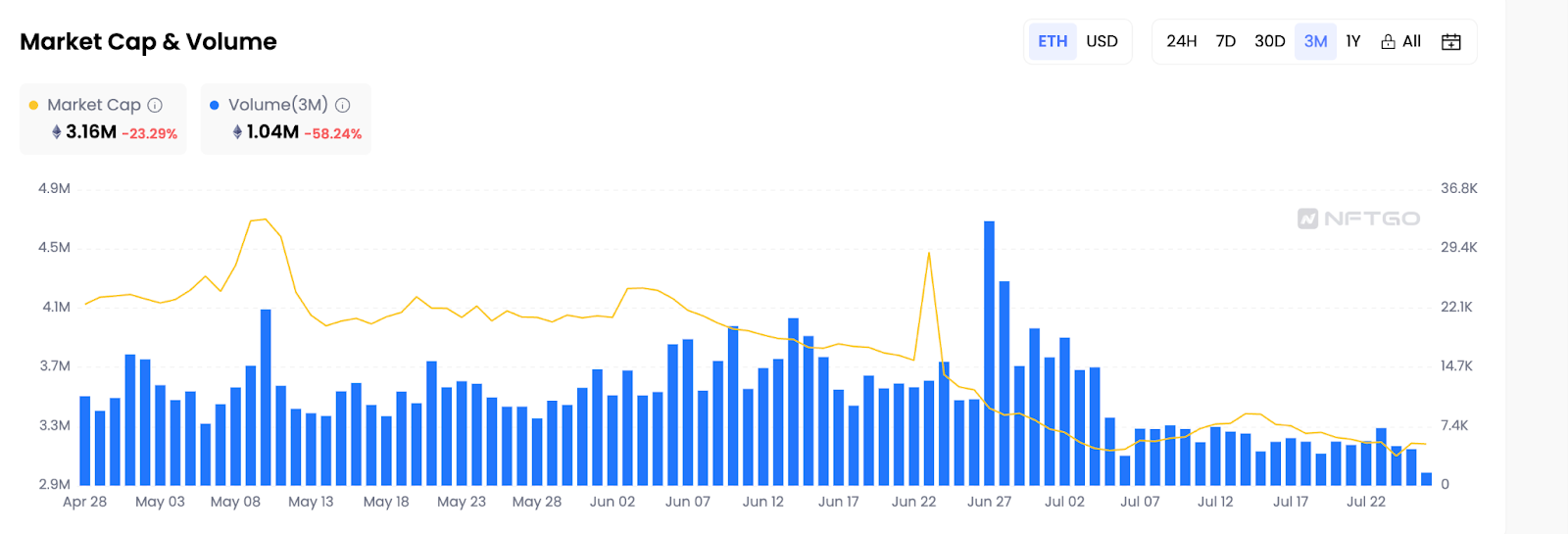Click the Volume(3M) info icon
The height and width of the screenshot is (534, 1568).
click(x=343, y=105)
